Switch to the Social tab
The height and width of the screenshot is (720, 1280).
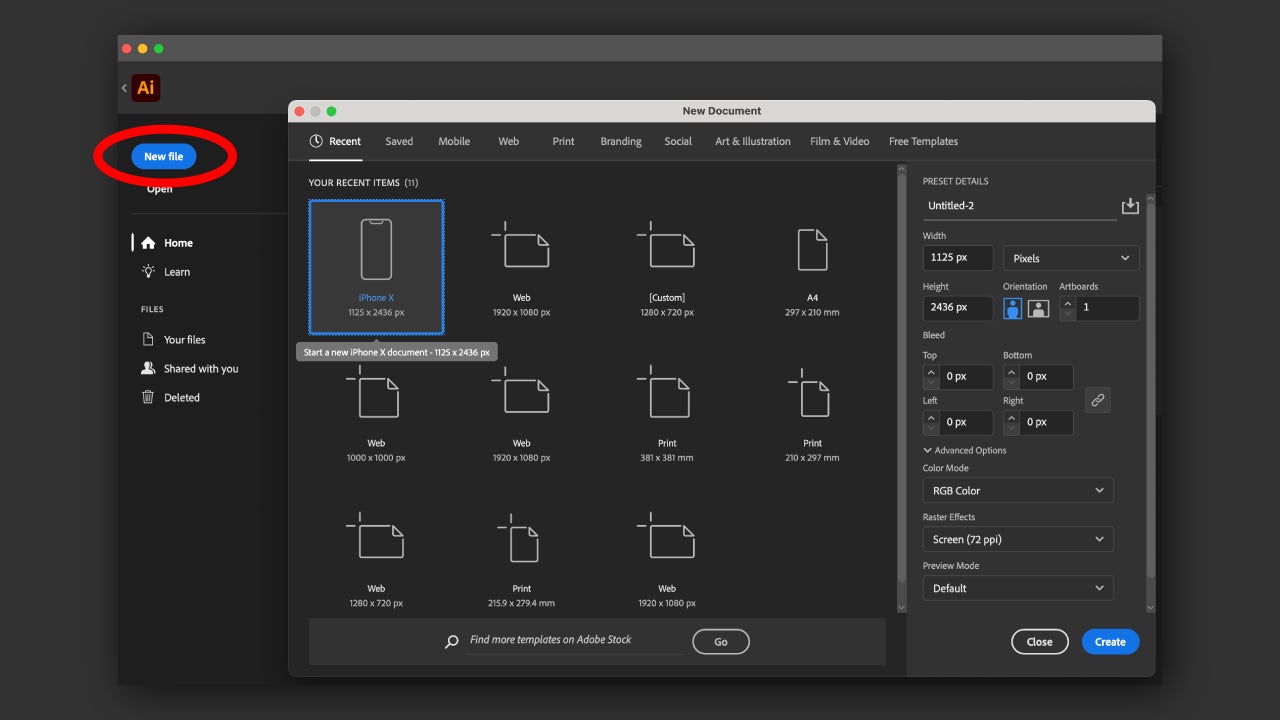click(678, 141)
